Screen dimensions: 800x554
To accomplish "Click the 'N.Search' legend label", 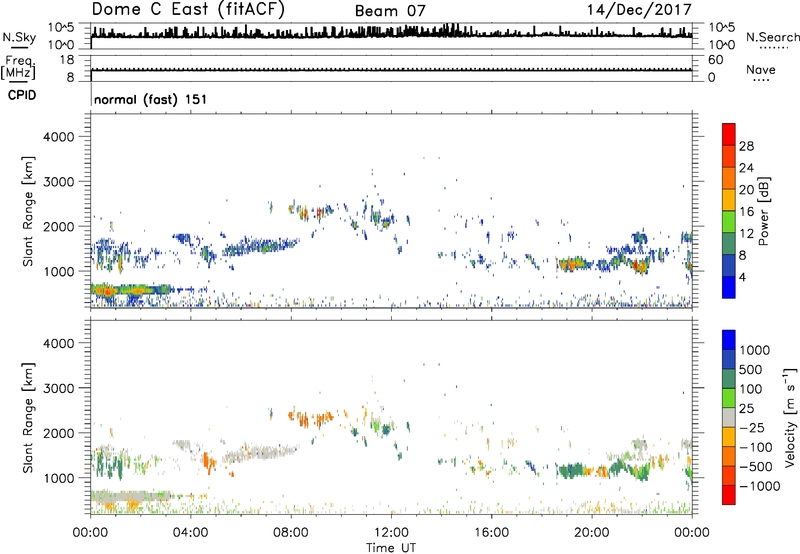I will pyautogui.click(x=772, y=37).
